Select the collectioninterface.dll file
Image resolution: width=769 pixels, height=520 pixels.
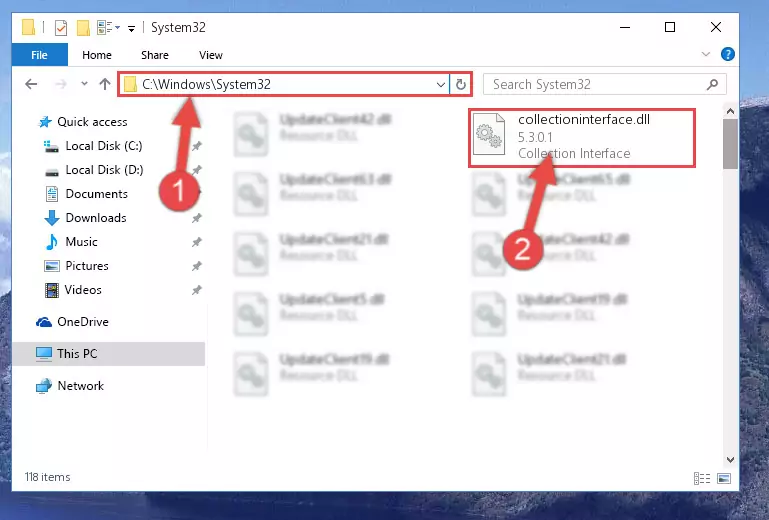582,138
